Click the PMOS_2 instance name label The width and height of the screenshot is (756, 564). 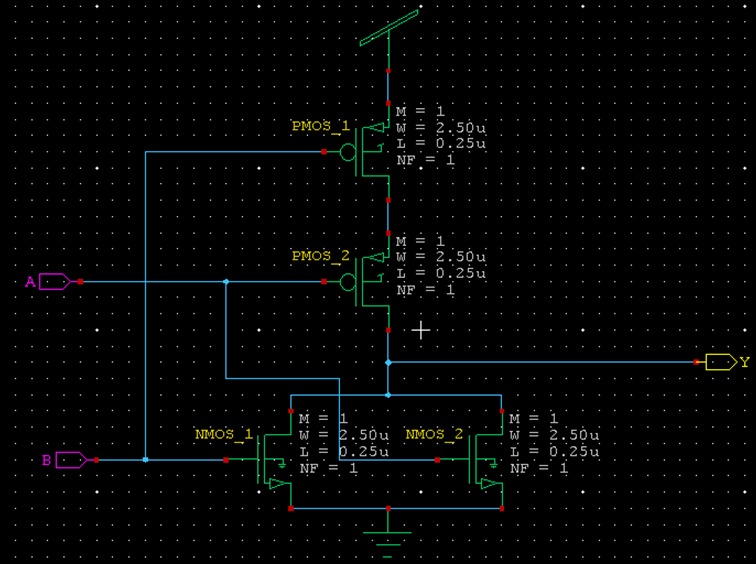(321, 256)
